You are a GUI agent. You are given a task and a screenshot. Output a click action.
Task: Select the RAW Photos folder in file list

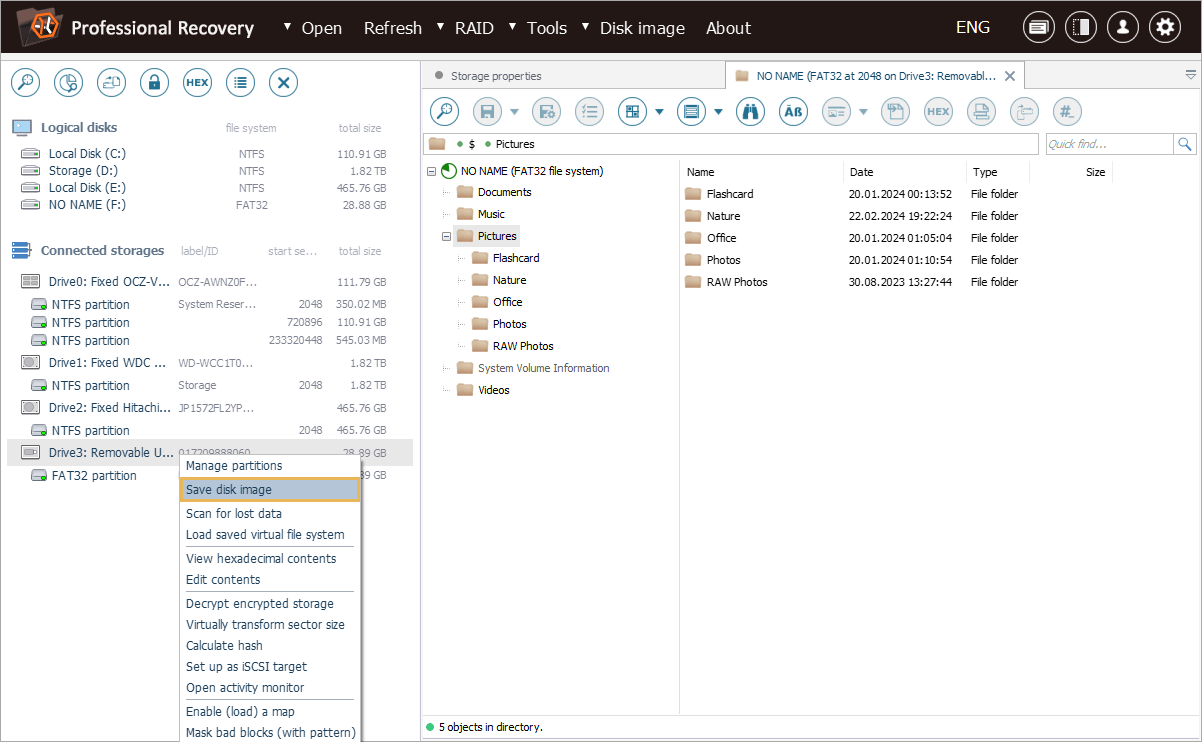point(736,282)
